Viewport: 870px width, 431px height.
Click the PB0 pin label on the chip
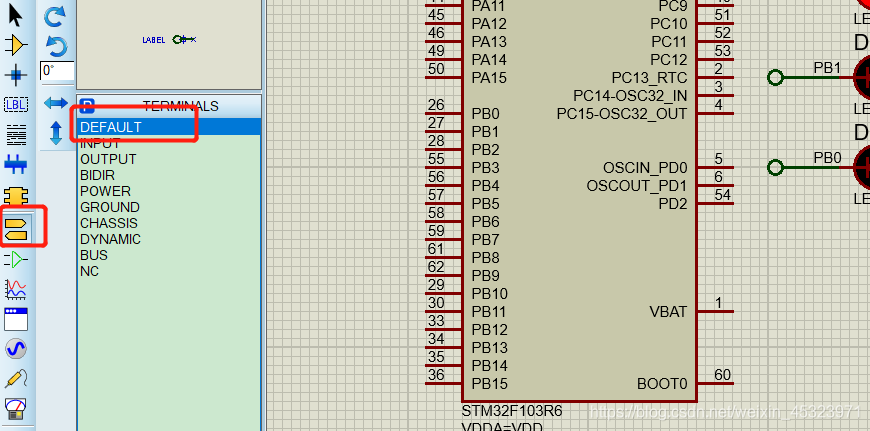[485, 114]
